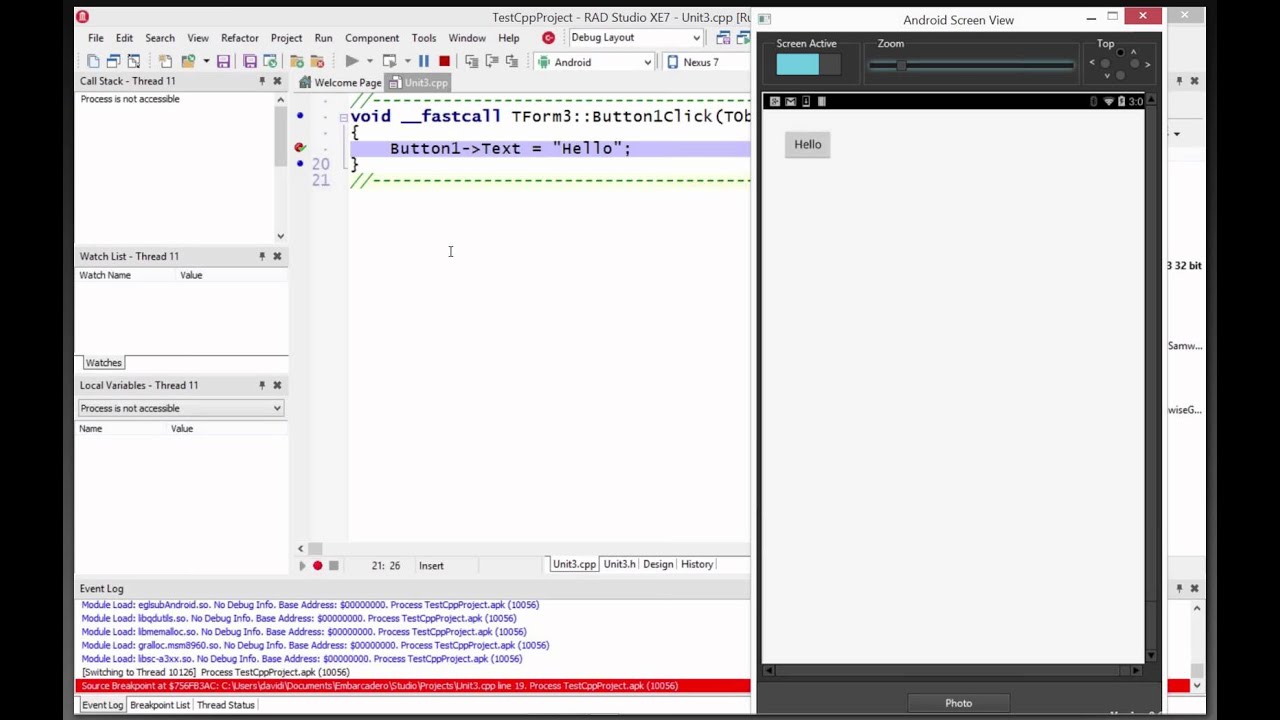Collapse the Button1Click function fold marker
Screen dimensions: 1280x720
pos(343,117)
